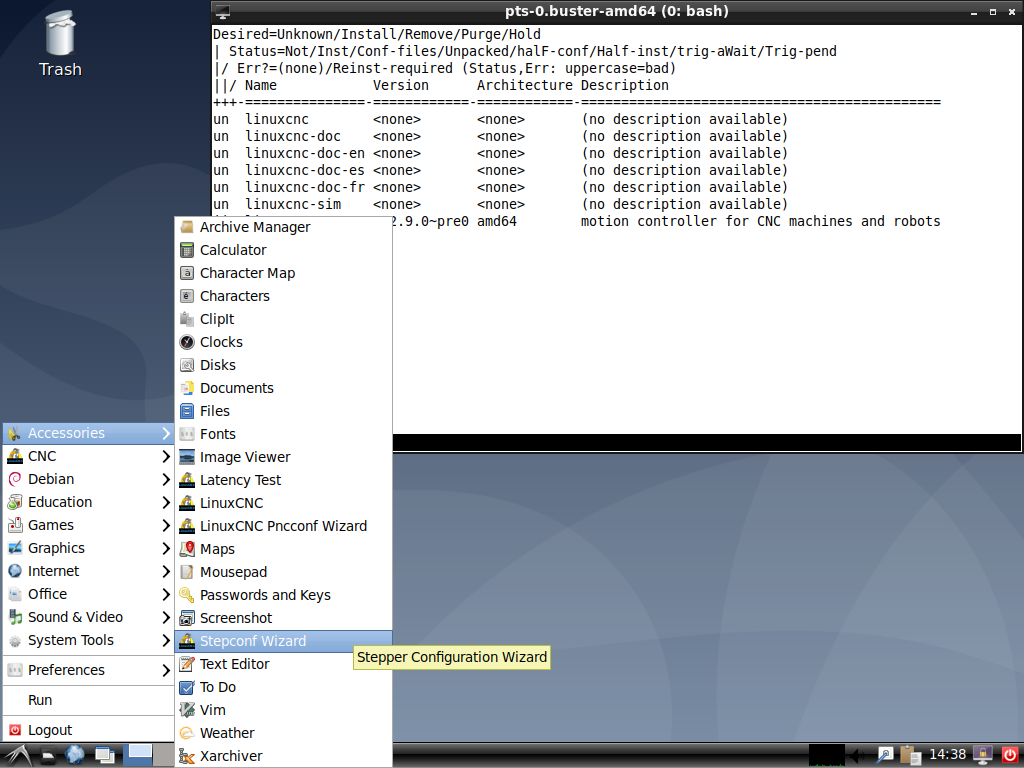Expand the Internet submenu
The image size is (1024, 768).
(88, 571)
